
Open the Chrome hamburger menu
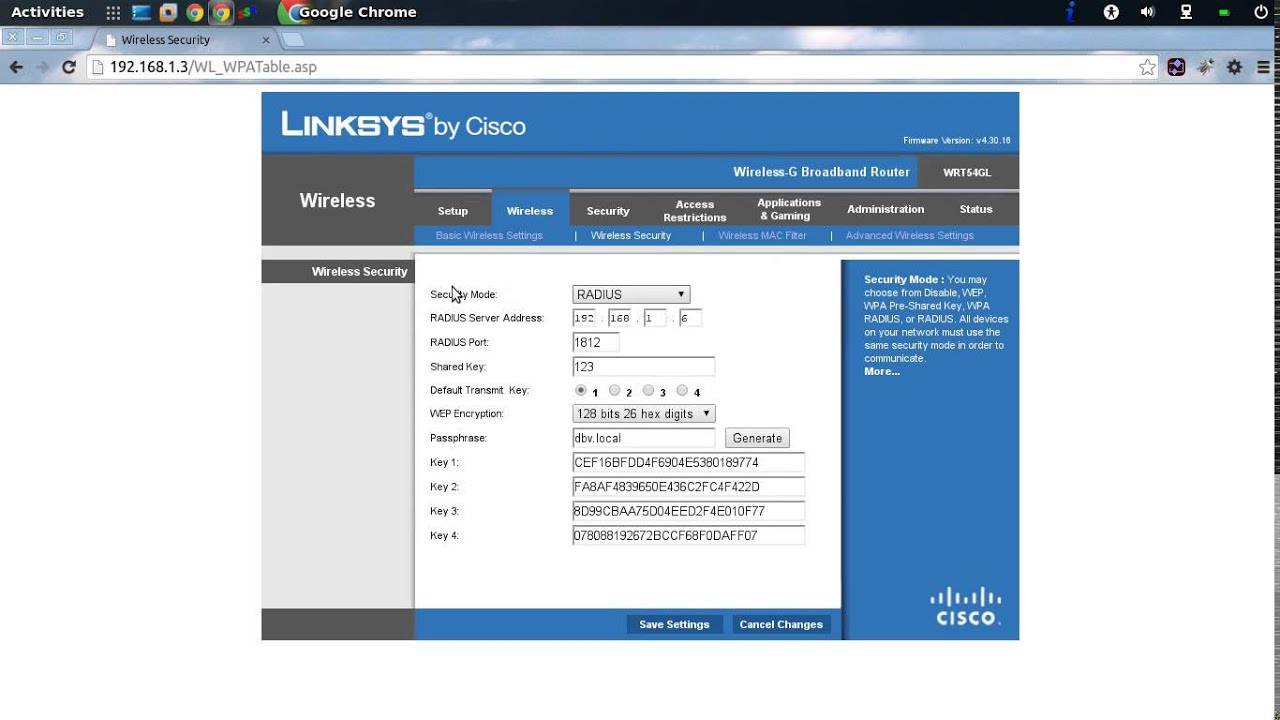[1261, 67]
